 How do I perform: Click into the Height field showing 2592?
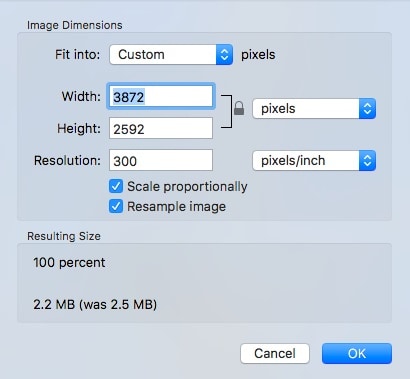click(161, 128)
